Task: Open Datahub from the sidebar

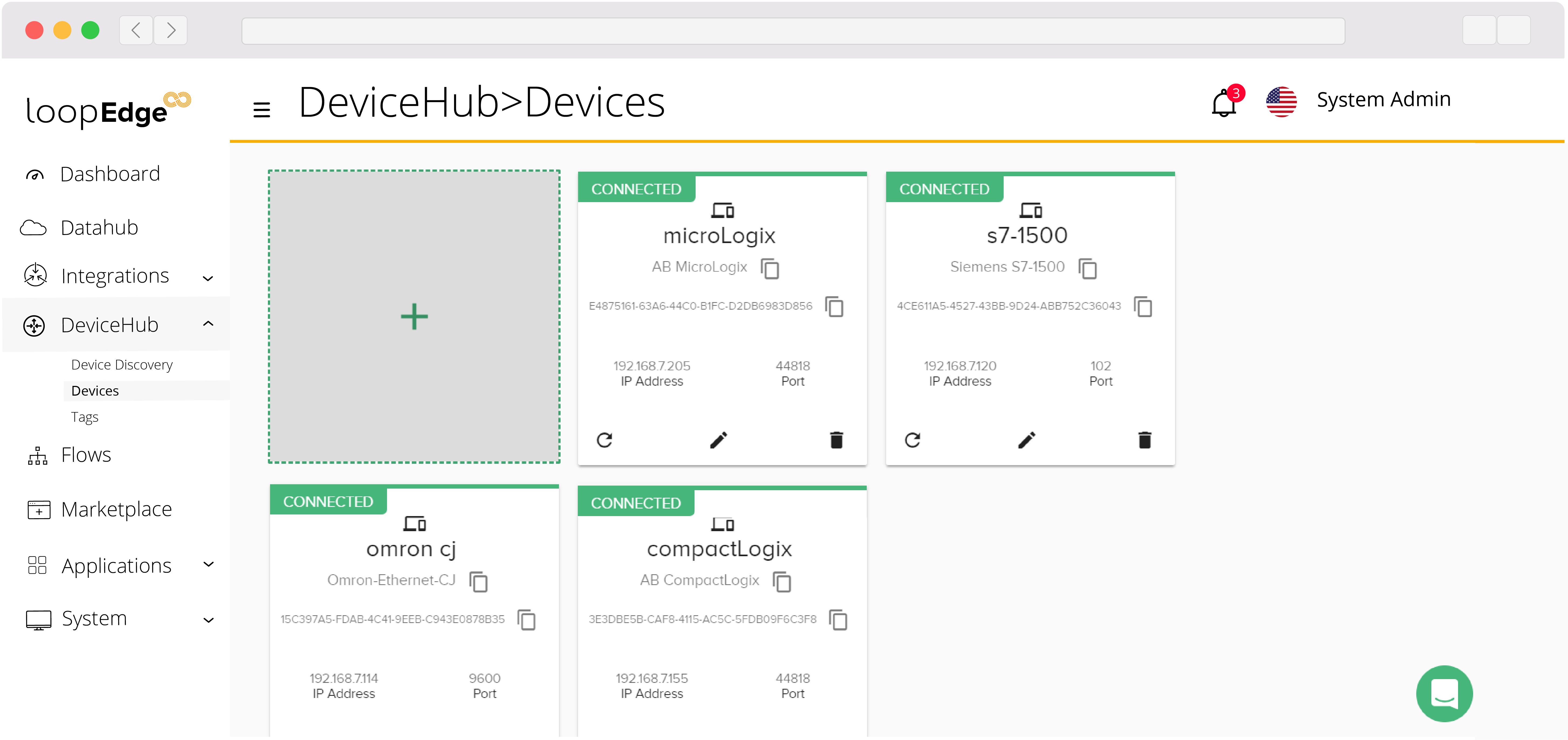Action: (100, 228)
